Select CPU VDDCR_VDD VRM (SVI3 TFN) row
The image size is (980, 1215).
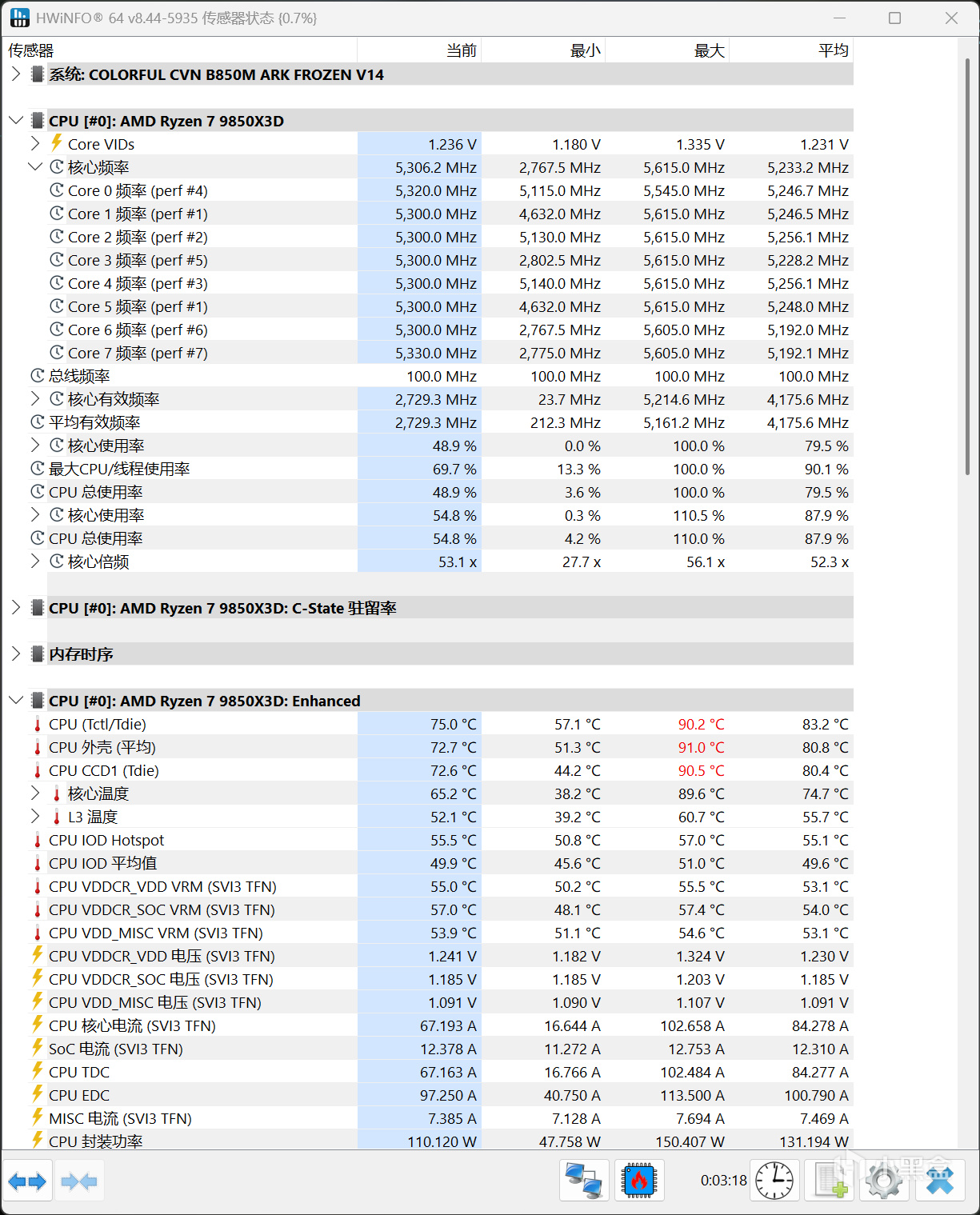428,886
